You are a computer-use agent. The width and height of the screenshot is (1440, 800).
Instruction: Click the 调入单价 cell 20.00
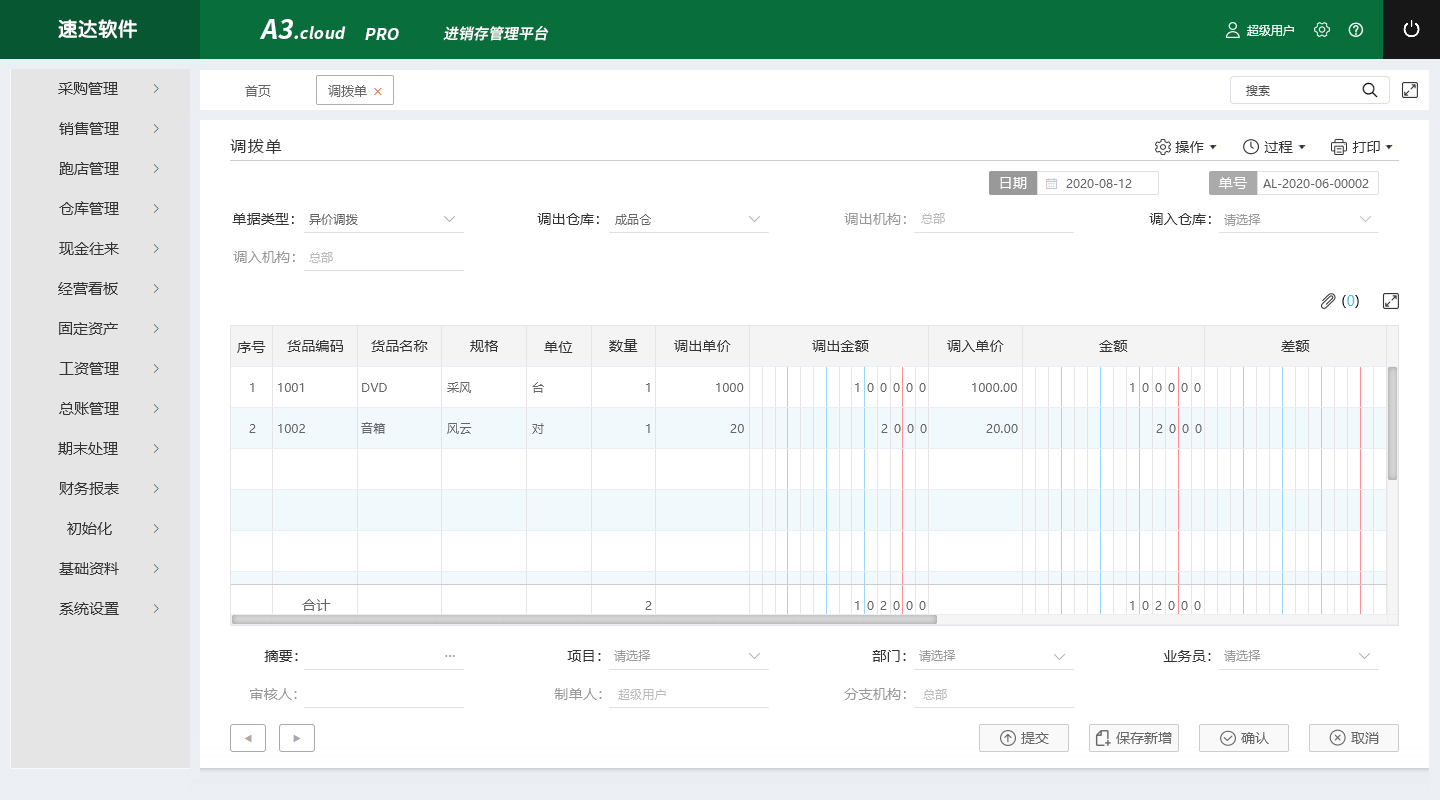pyautogui.click(x=975, y=428)
